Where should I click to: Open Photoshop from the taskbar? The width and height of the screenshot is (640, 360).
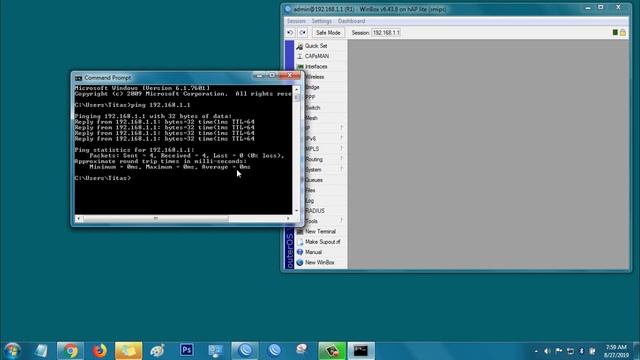pos(187,351)
